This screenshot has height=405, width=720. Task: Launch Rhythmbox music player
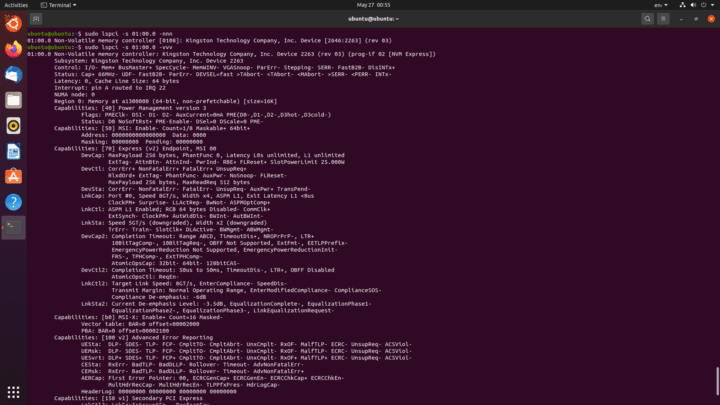[13, 125]
